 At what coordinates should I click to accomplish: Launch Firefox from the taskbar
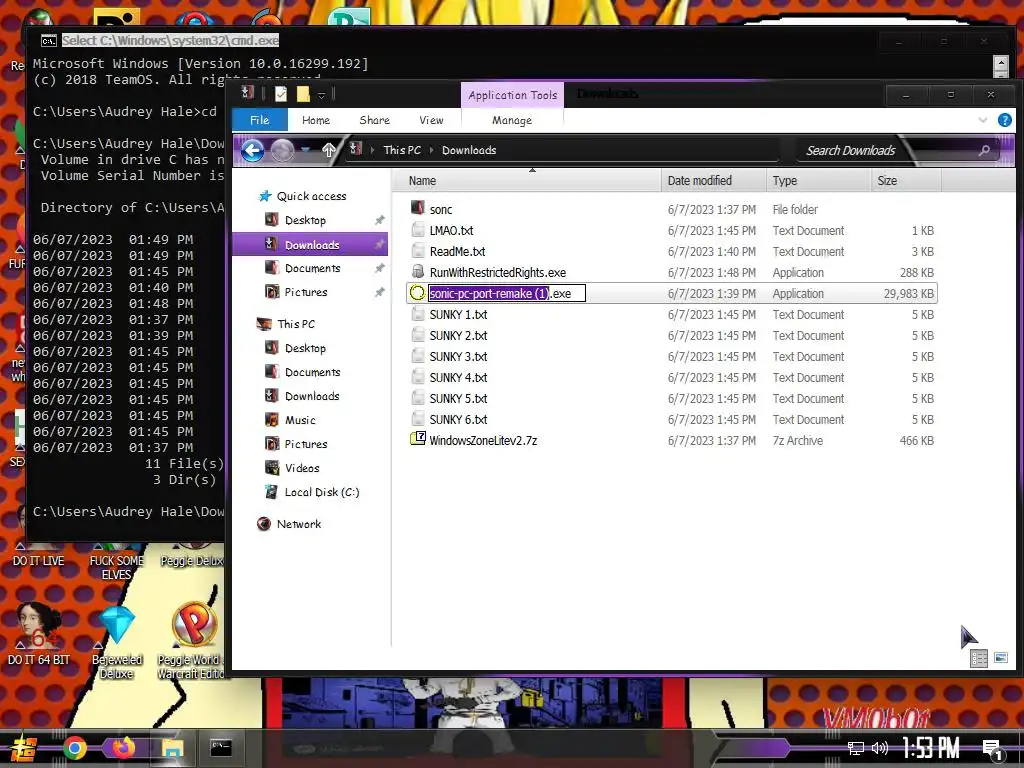pyautogui.click(x=123, y=747)
